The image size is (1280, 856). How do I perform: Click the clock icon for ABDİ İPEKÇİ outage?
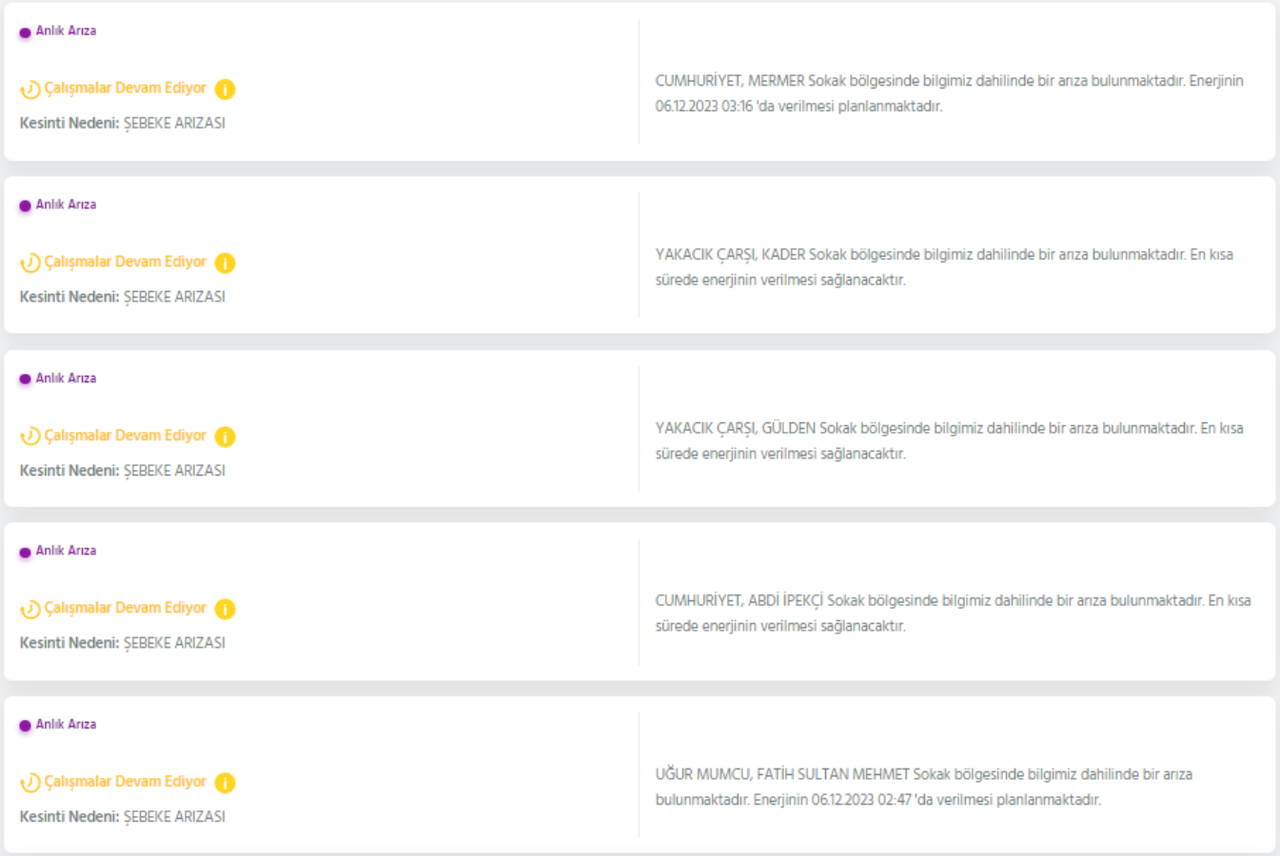pyautogui.click(x=31, y=609)
